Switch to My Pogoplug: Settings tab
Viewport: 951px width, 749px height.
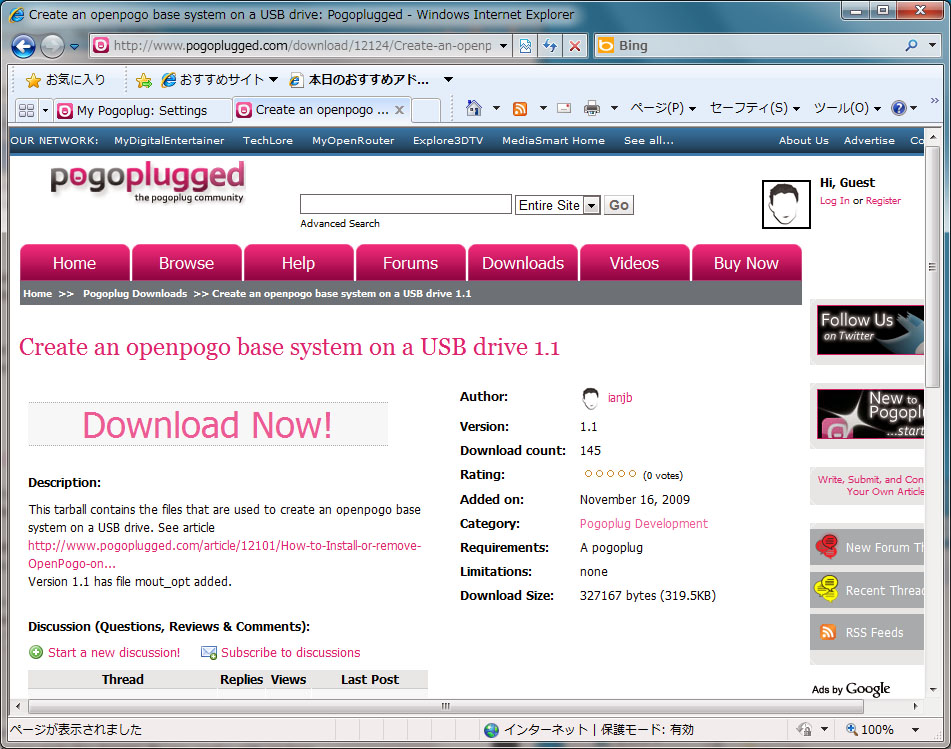[143, 110]
